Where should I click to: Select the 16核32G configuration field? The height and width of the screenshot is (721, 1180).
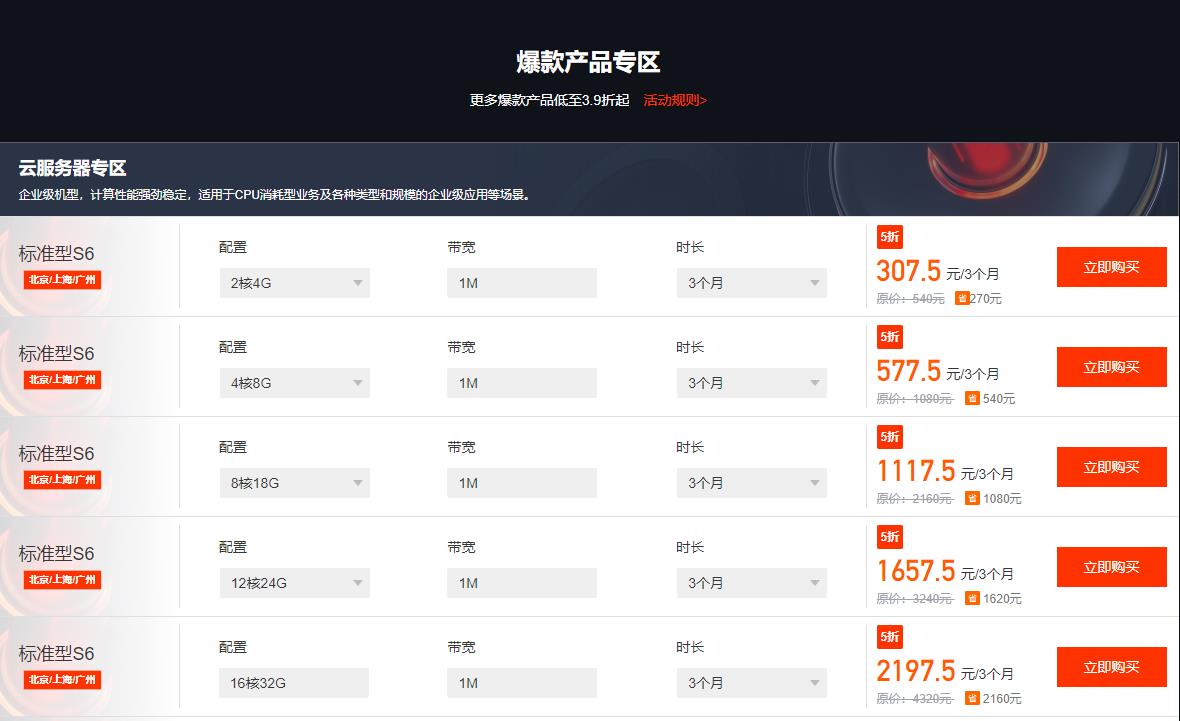coord(294,683)
